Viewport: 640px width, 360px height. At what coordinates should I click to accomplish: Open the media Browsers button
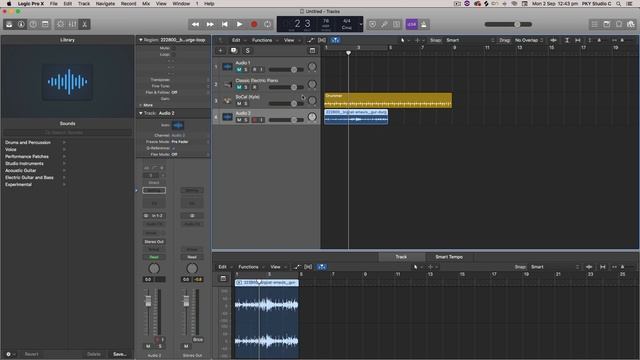tap(631, 24)
